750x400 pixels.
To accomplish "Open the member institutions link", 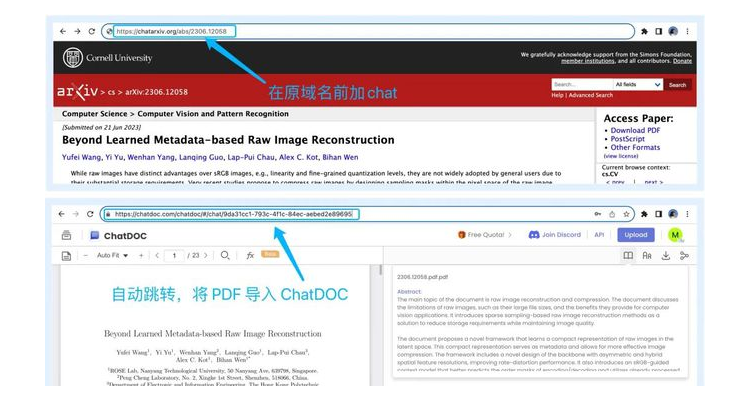I will pos(587,61).
